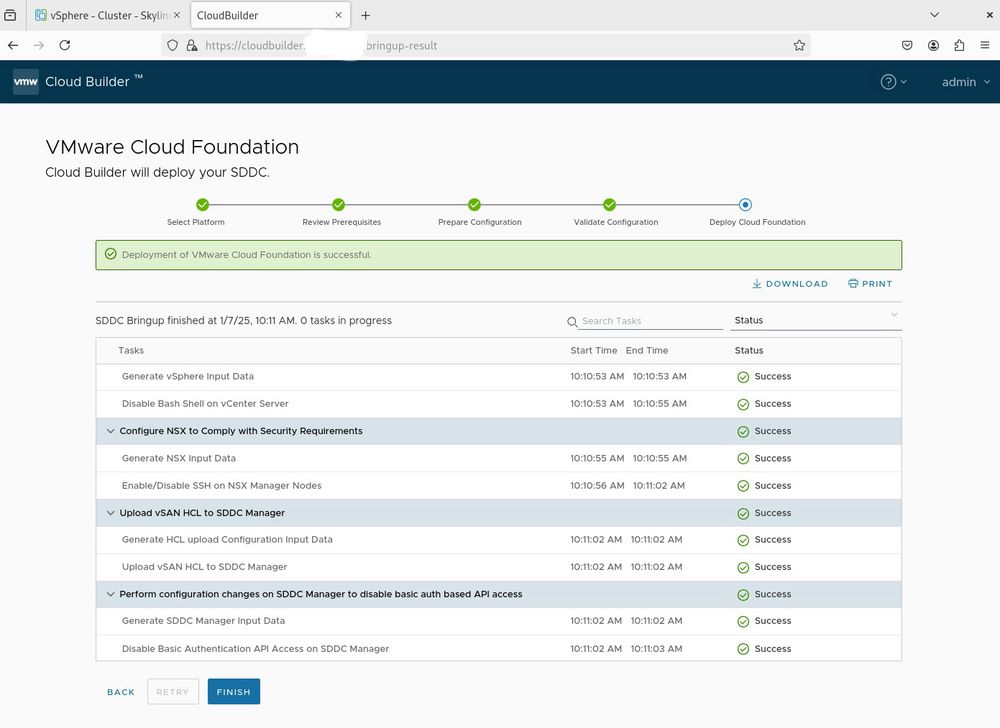
Task: Select Generate vSphere Input Data row
Action: pos(499,377)
